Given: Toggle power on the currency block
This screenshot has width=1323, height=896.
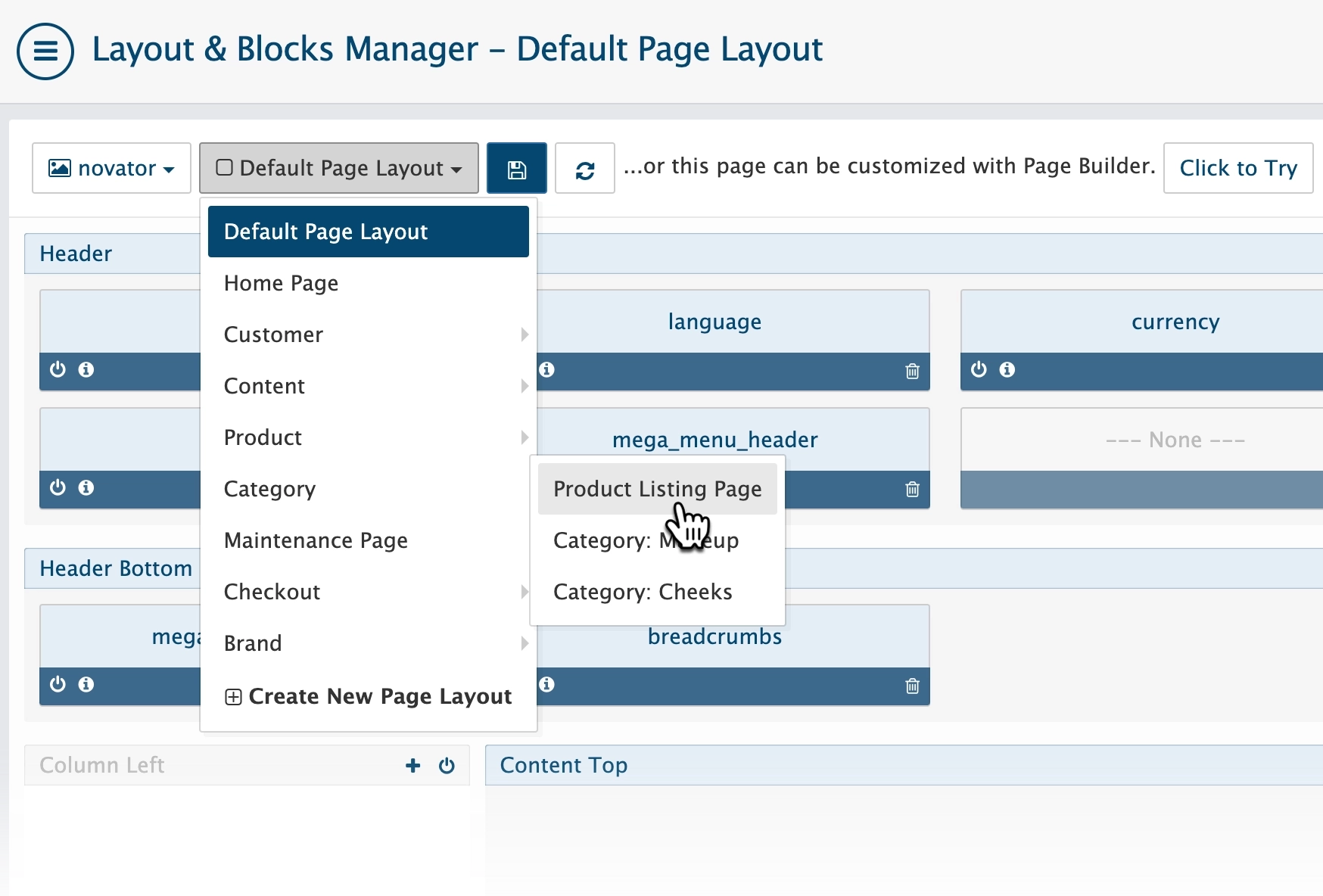Looking at the screenshot, I should [979, 369].
